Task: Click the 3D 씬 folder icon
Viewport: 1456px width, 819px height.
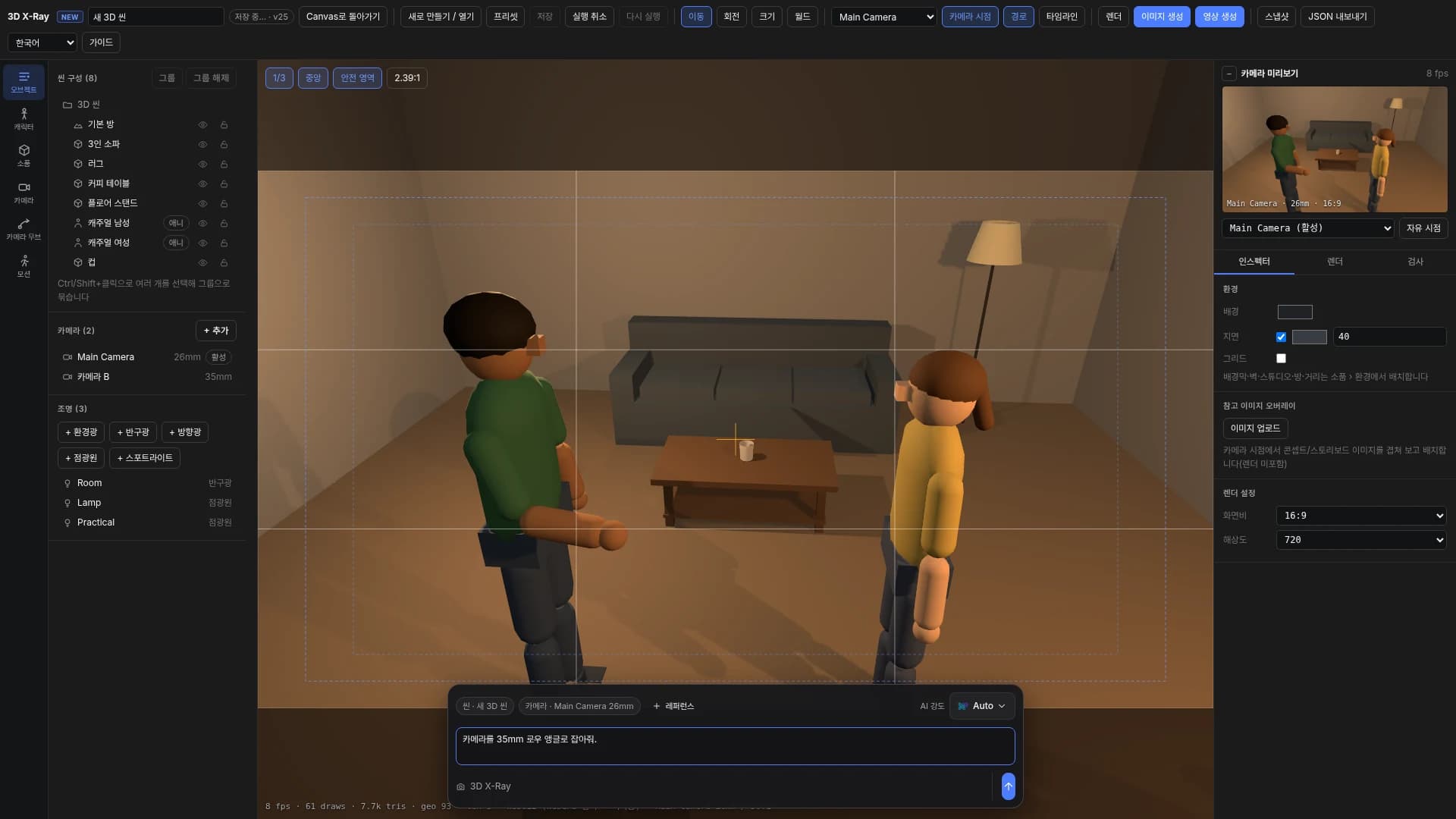Action: click(67, 105)
